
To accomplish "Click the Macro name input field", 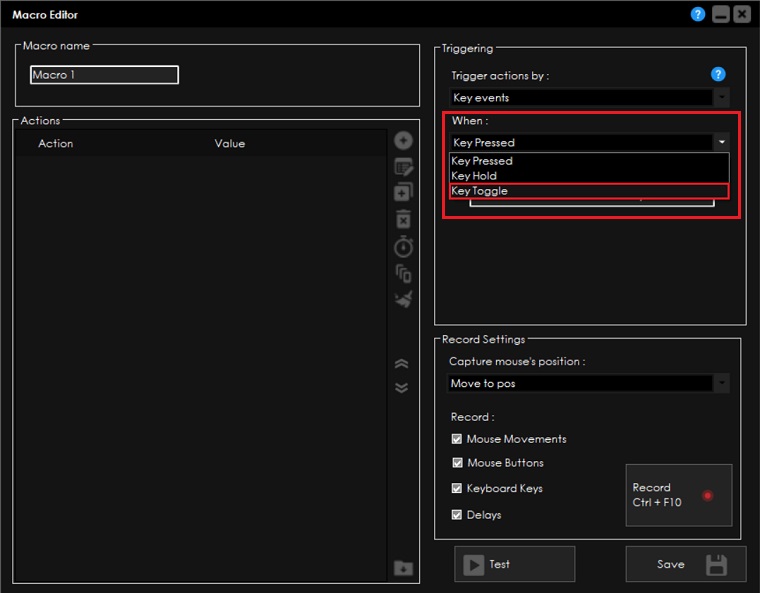I will (104, 75).
